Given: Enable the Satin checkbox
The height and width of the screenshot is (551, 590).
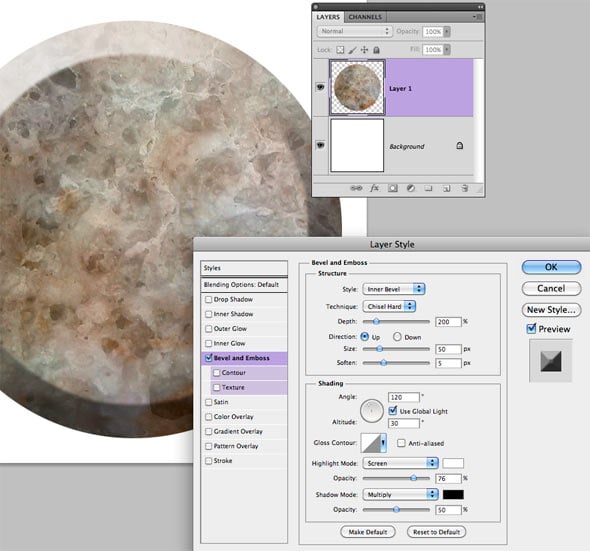Looking at the screenshot, I should (208, 402).
